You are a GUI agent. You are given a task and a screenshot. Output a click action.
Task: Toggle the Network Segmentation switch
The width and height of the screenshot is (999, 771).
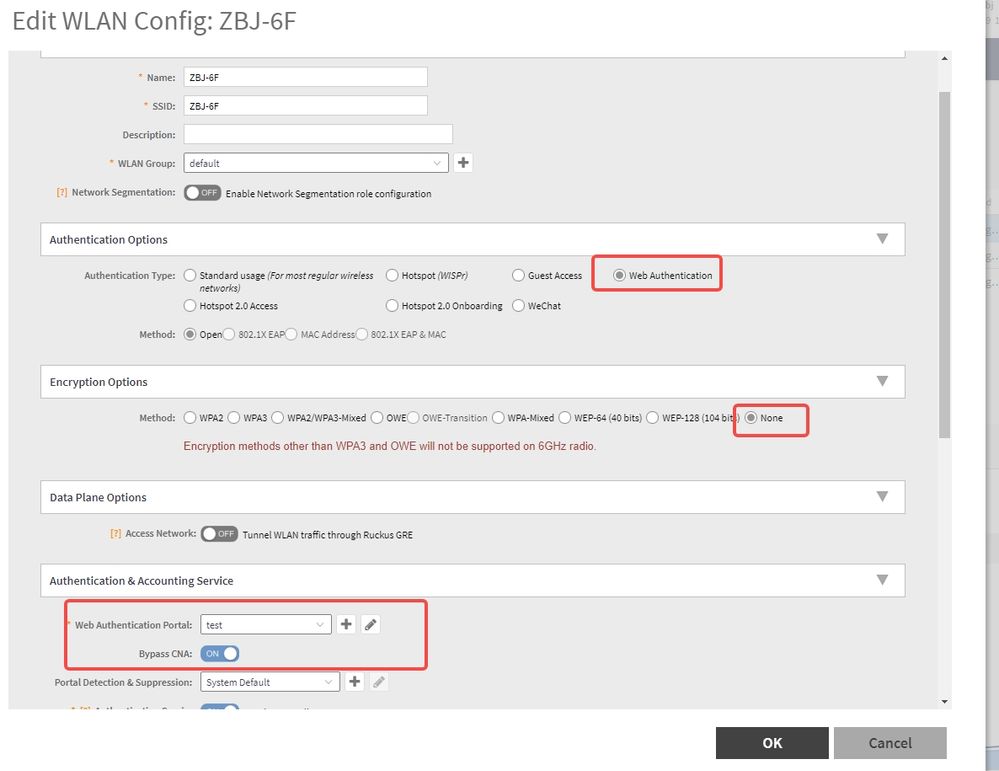(203, 193)
